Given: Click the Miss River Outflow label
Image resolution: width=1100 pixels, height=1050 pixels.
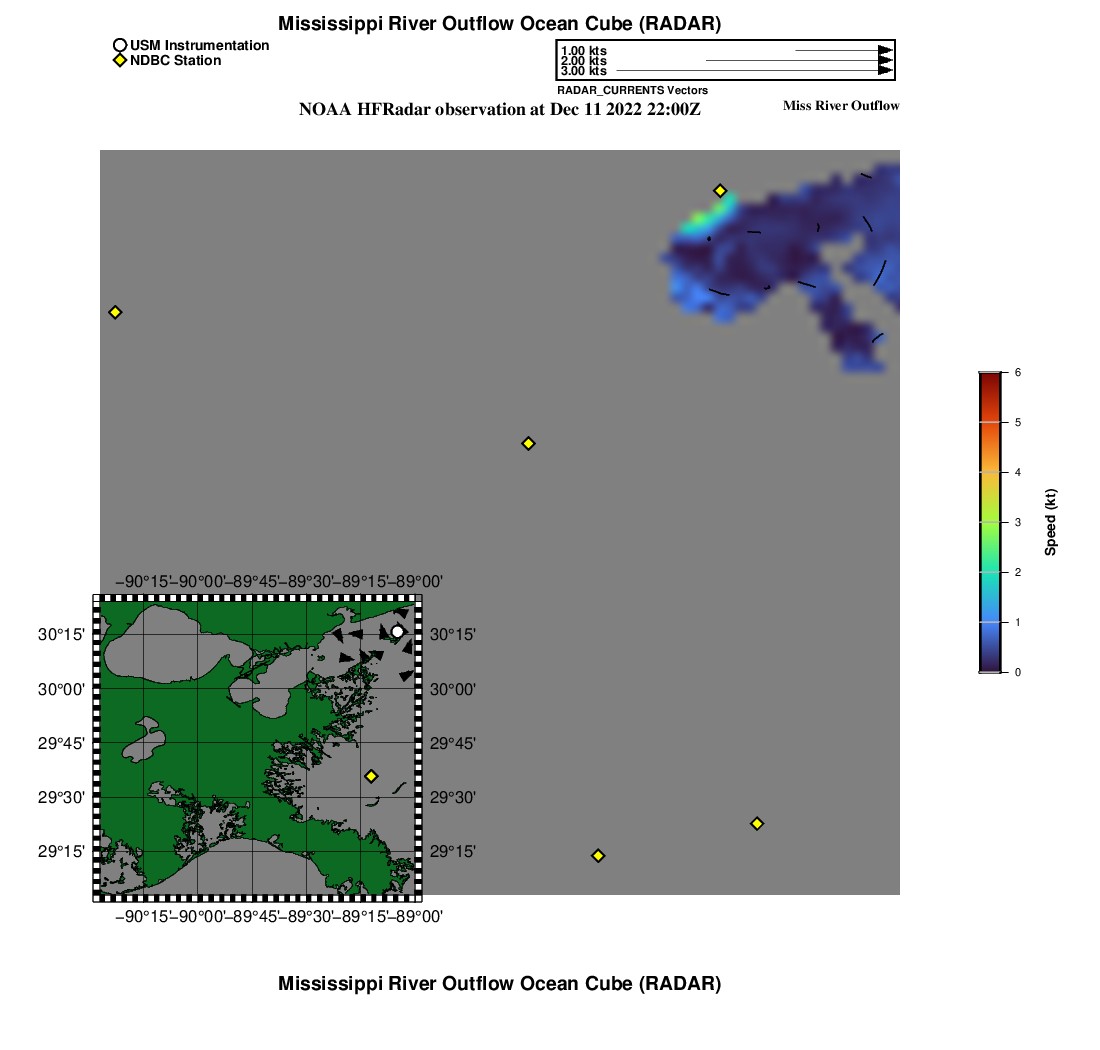Looking at the screenshot, I should coord(840,106).
